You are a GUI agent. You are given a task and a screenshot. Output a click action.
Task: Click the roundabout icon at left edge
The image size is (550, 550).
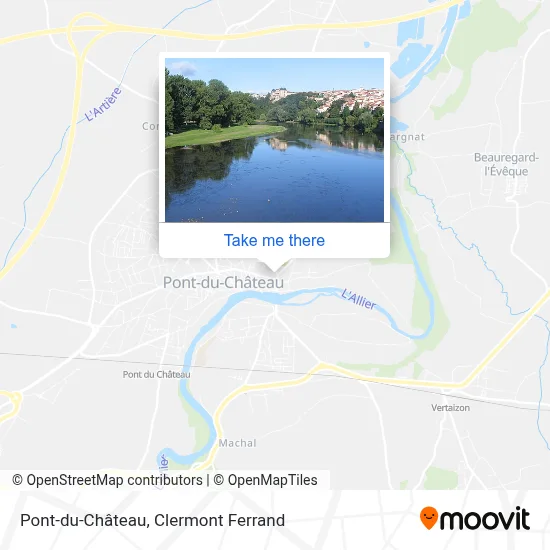[x=10, y=401]
